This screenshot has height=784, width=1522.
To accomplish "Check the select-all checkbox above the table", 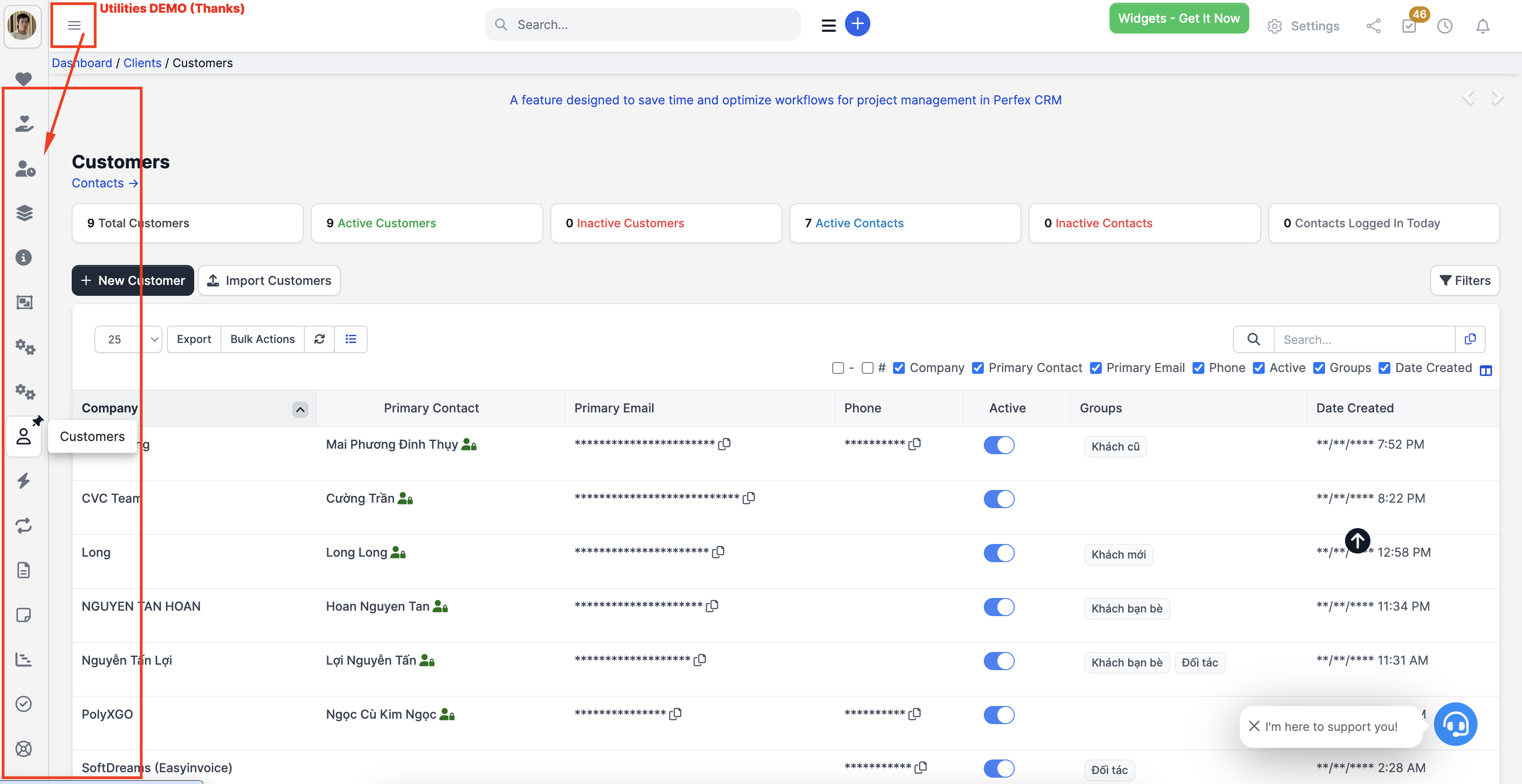I will click(838, 367).
